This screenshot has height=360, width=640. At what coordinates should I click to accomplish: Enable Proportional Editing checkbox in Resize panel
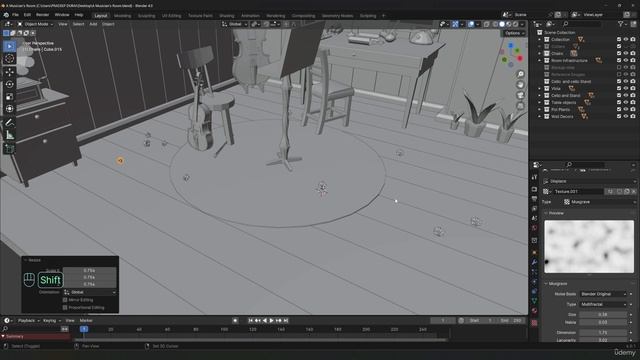point(65,308)
